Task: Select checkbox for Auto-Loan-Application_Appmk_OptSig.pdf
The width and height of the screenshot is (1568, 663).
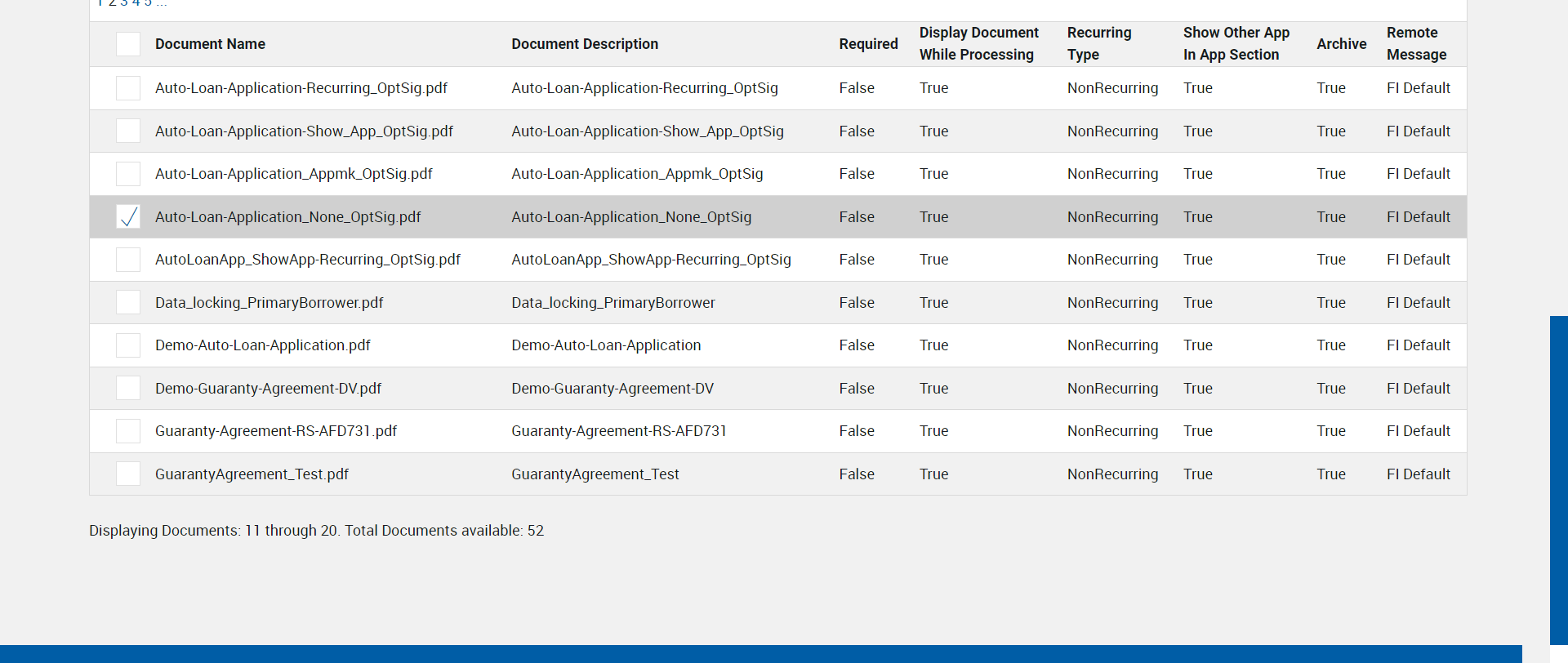Action: click(x=128, y=174)
